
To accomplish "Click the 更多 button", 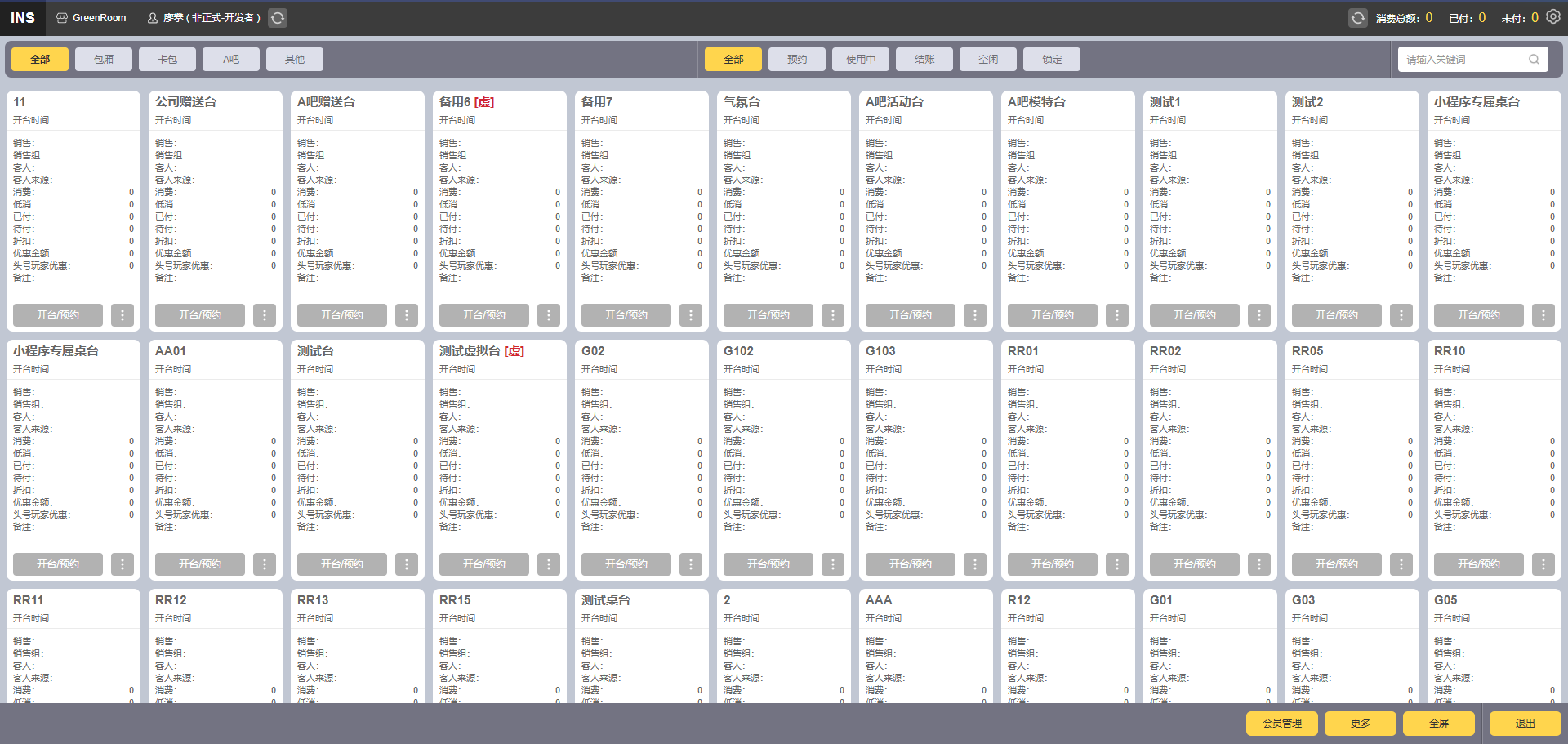I will click(x=1361, y=724).
